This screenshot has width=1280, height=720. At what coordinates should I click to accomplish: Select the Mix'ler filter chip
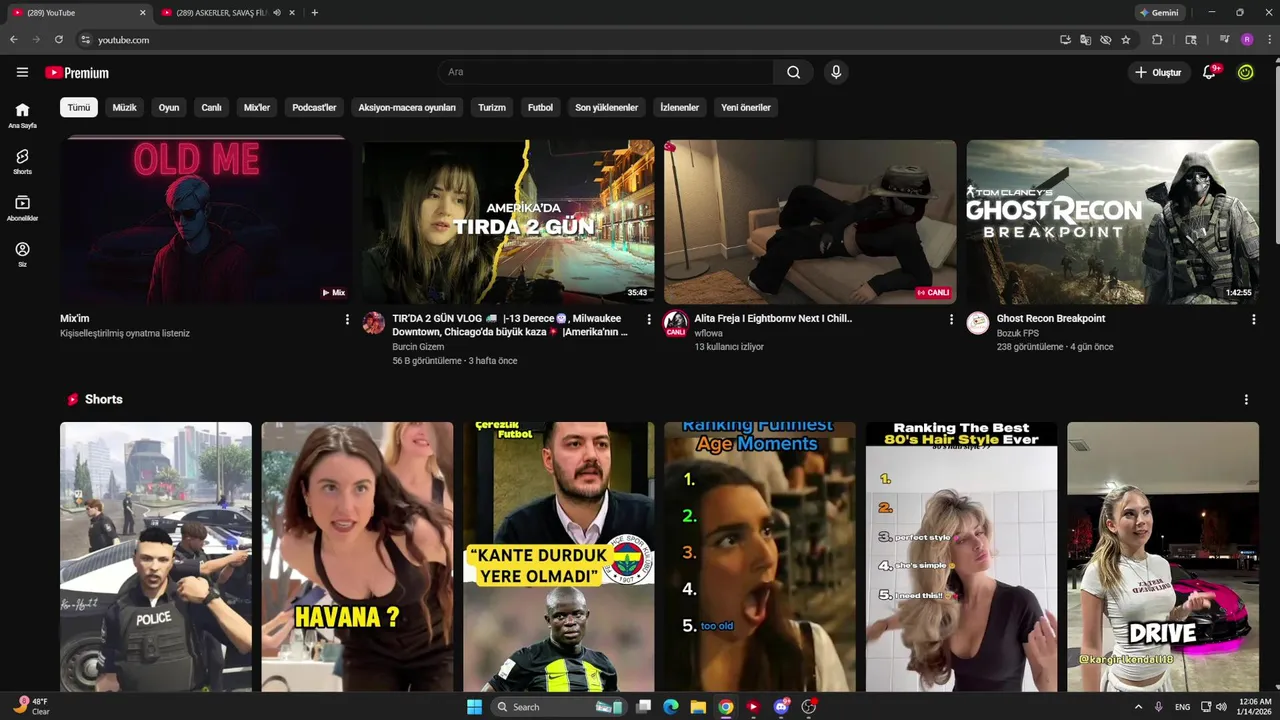pyautogui.click(x=257, y=107)
